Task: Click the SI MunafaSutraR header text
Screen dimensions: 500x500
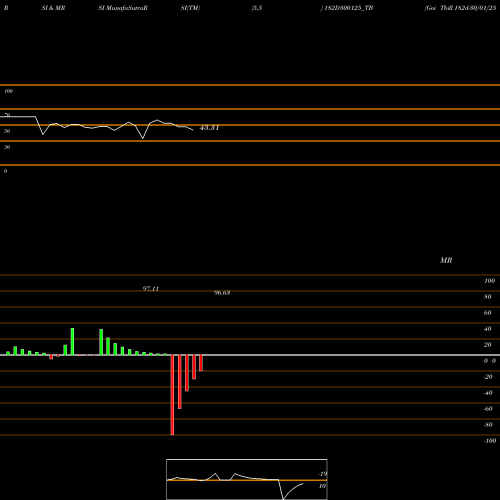Action: coord(123,8)
